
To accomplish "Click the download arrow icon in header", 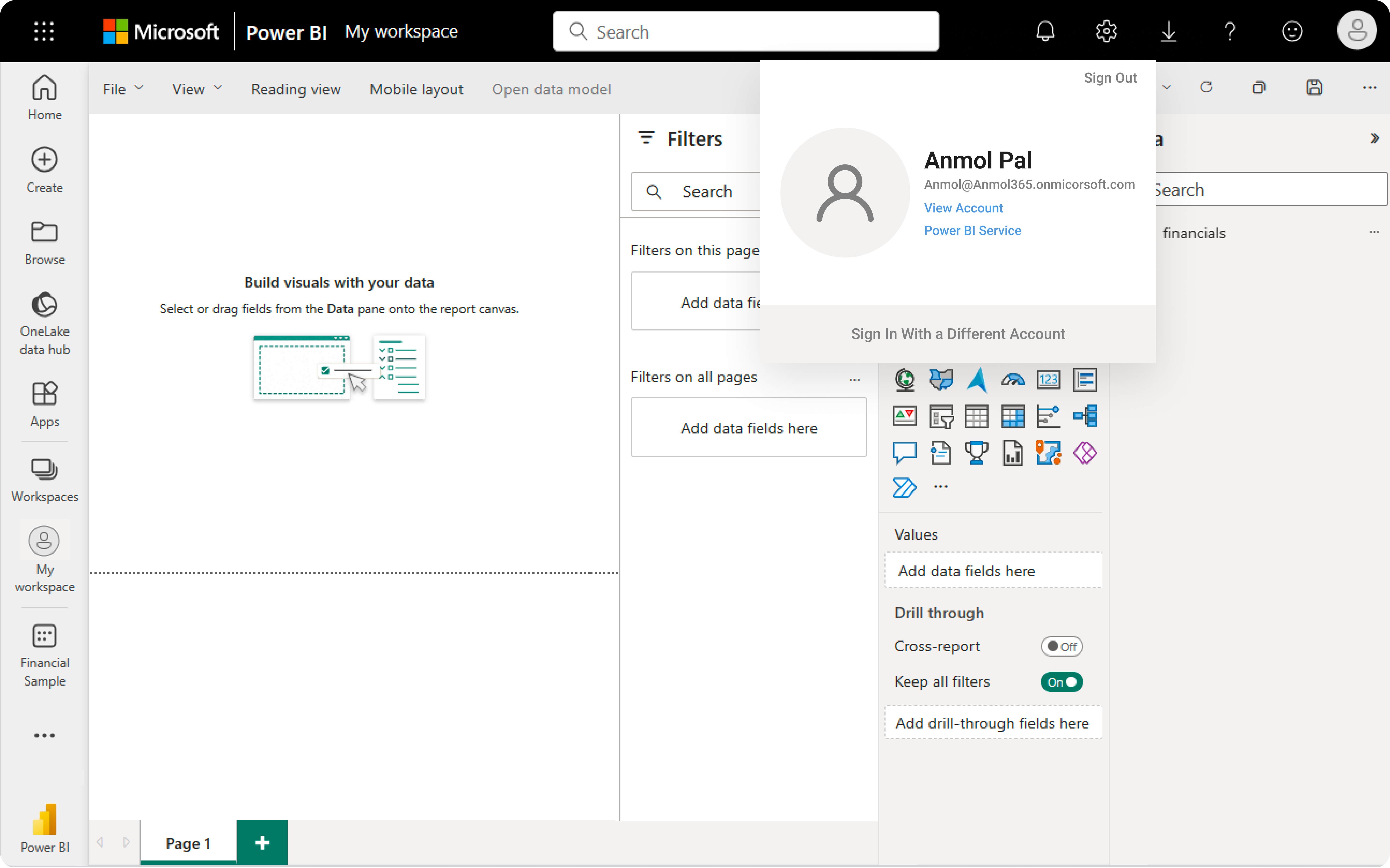I will click(1168, 31).
